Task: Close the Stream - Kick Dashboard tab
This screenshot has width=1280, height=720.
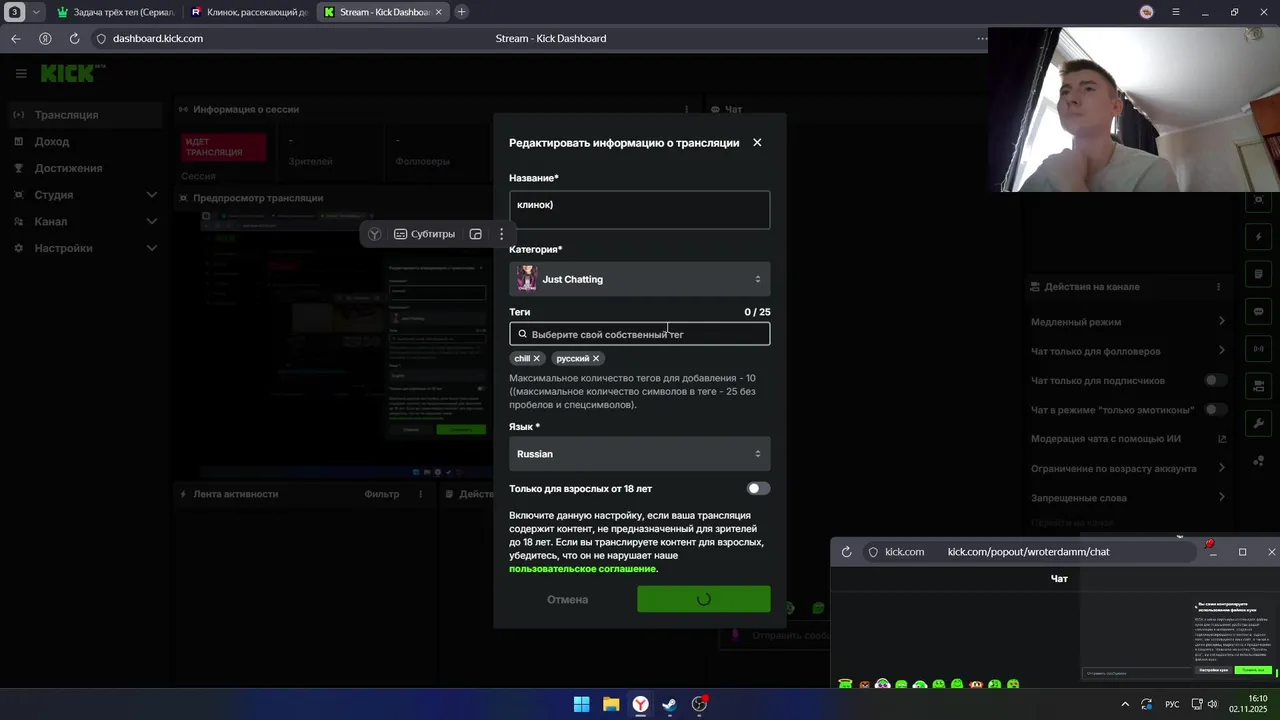Action: tap(438, 12)
